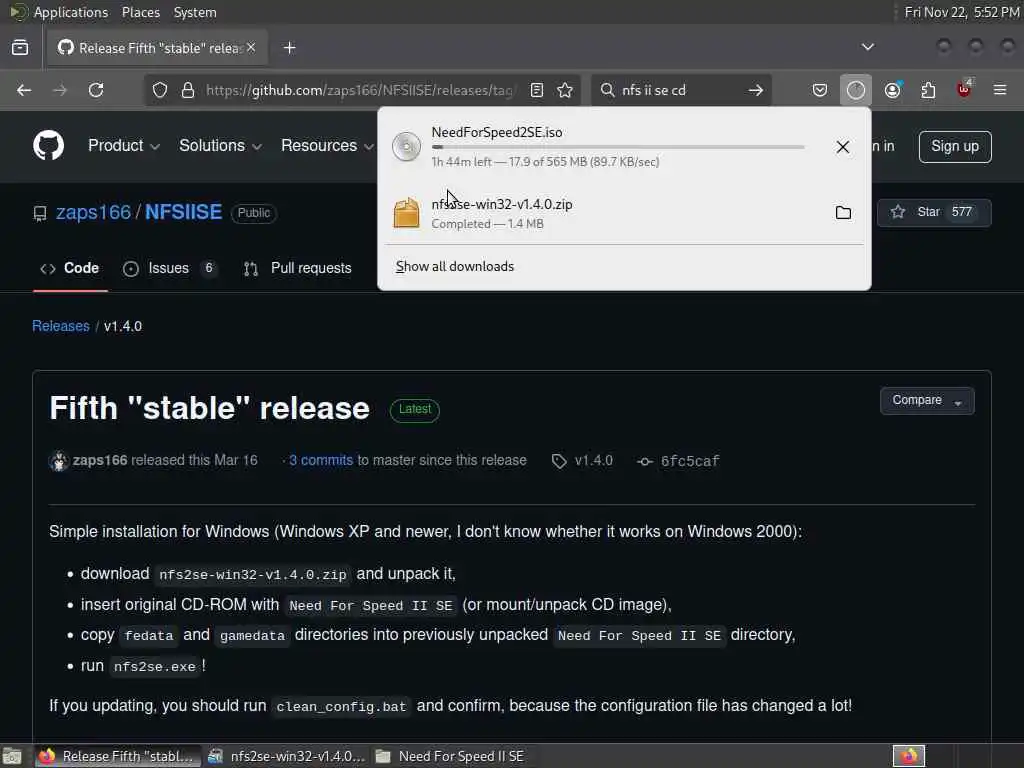The image size is (1024, 768).
Task: Switch to Need For Speed II SE window
Action: [x=451, y=756]
